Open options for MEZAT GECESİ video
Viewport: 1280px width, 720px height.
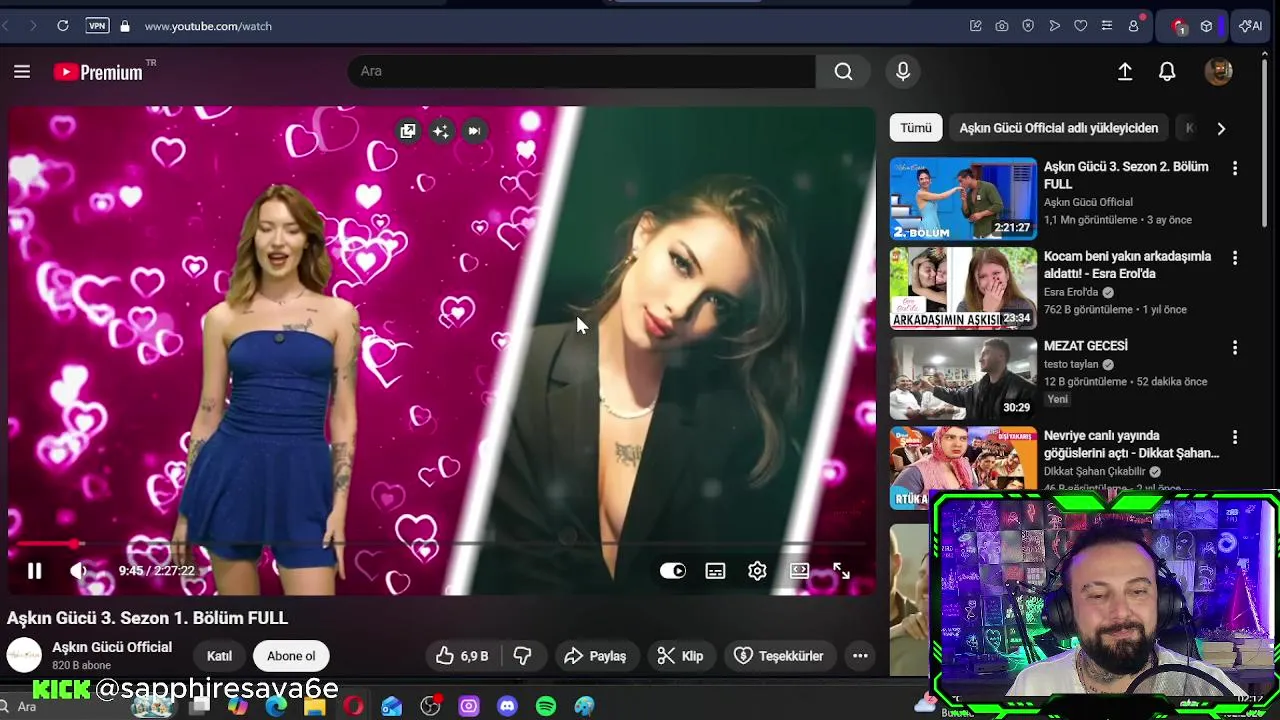click(1235, 348)
